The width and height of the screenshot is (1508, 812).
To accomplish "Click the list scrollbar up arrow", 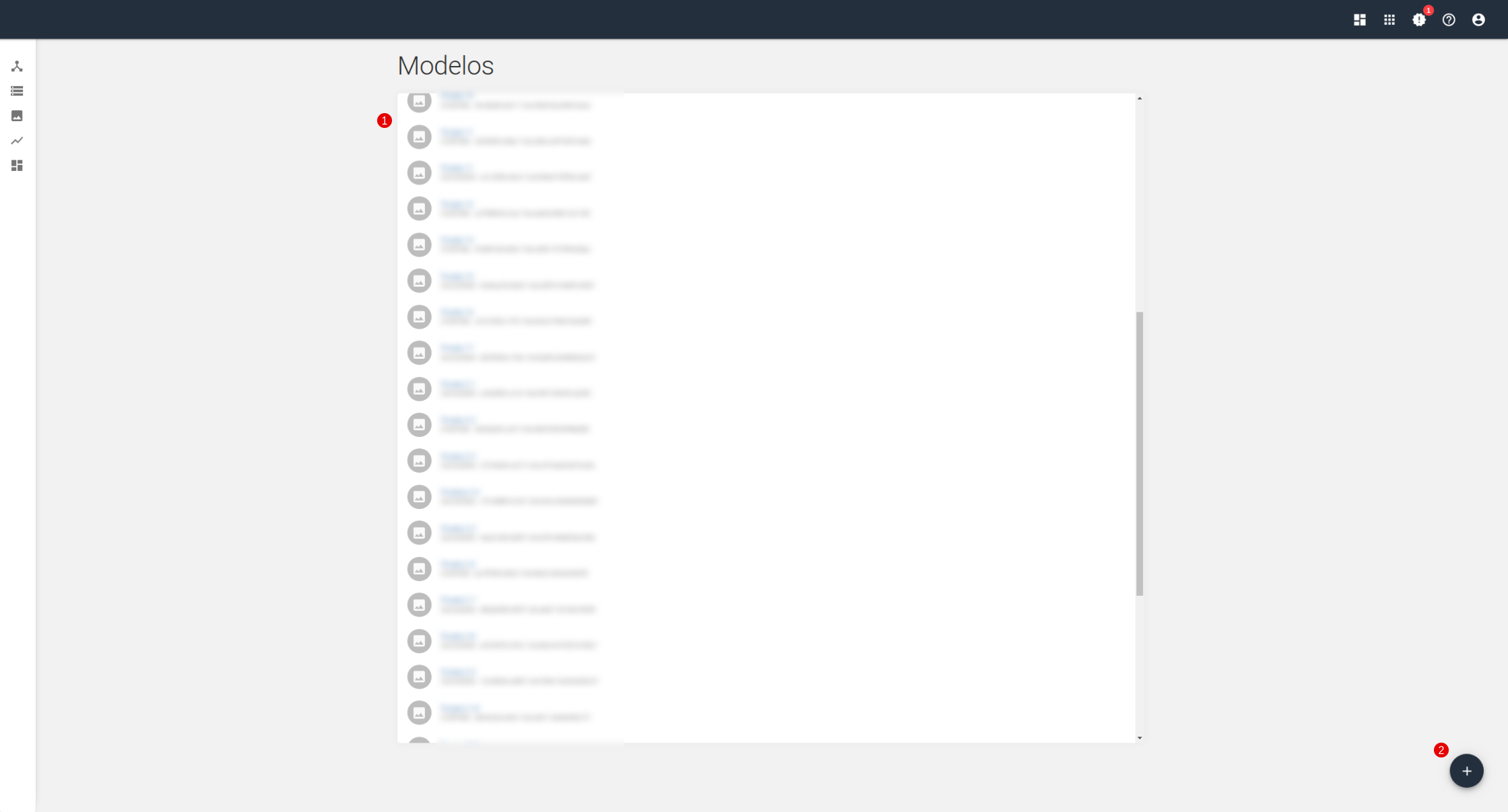I will (1140, 99).
